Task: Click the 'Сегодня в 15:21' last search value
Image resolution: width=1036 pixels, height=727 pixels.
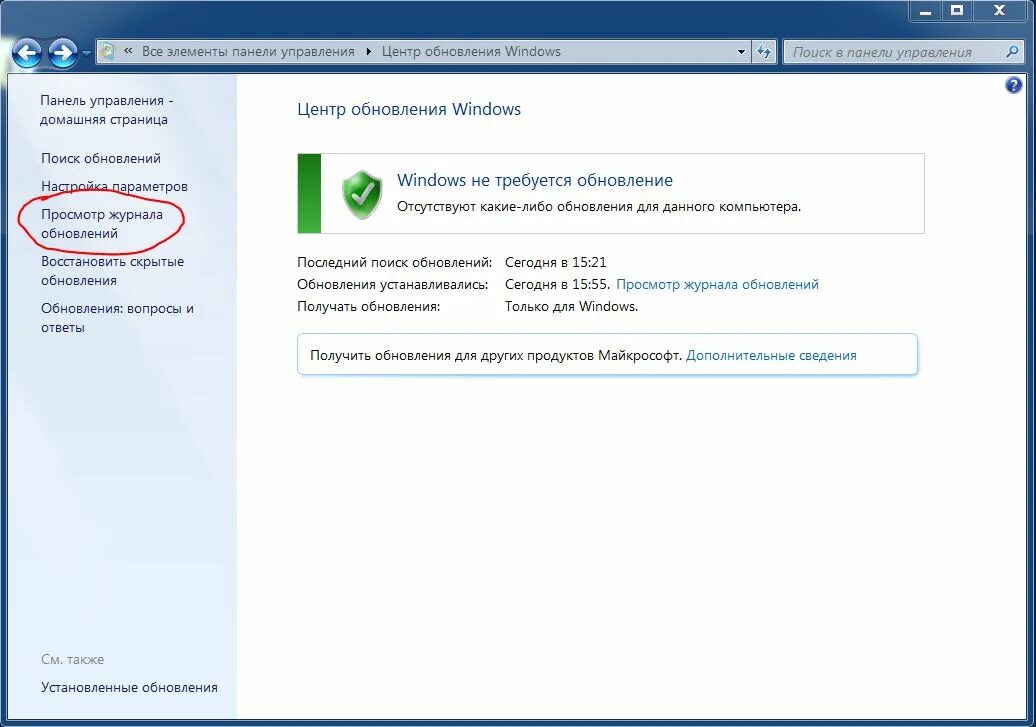Action: point(555,262)
